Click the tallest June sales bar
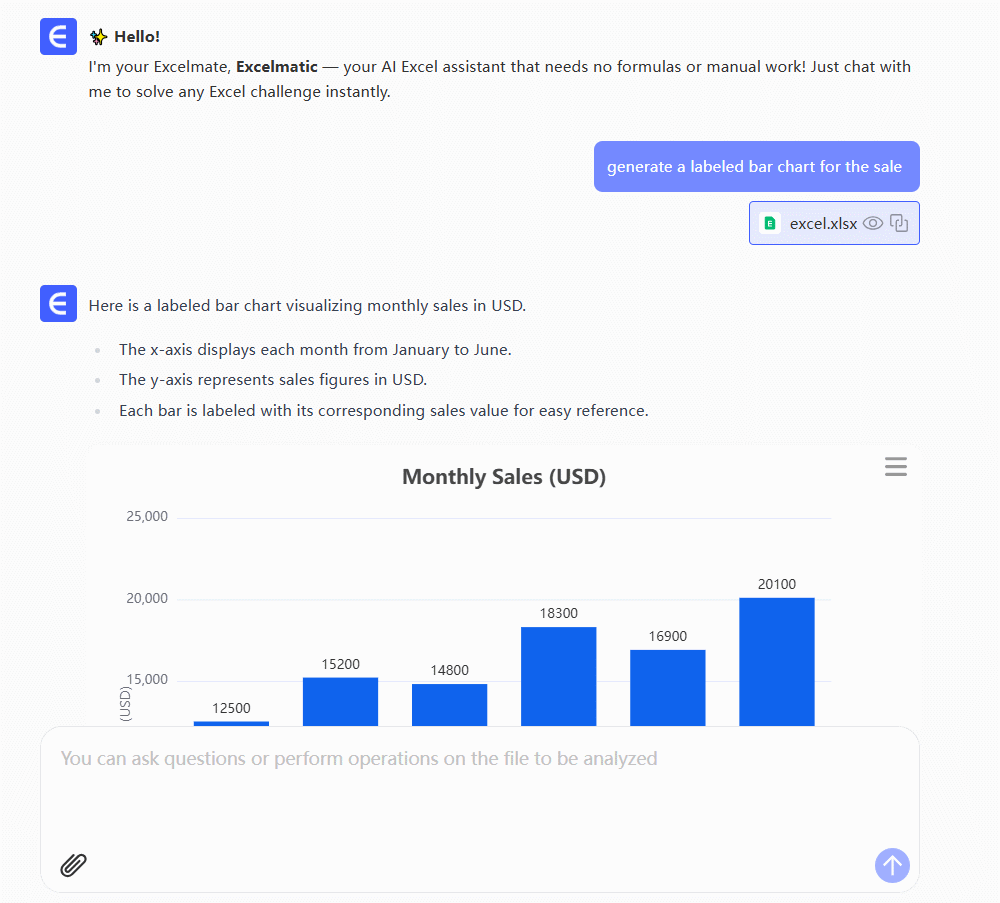 coord(777,660)
